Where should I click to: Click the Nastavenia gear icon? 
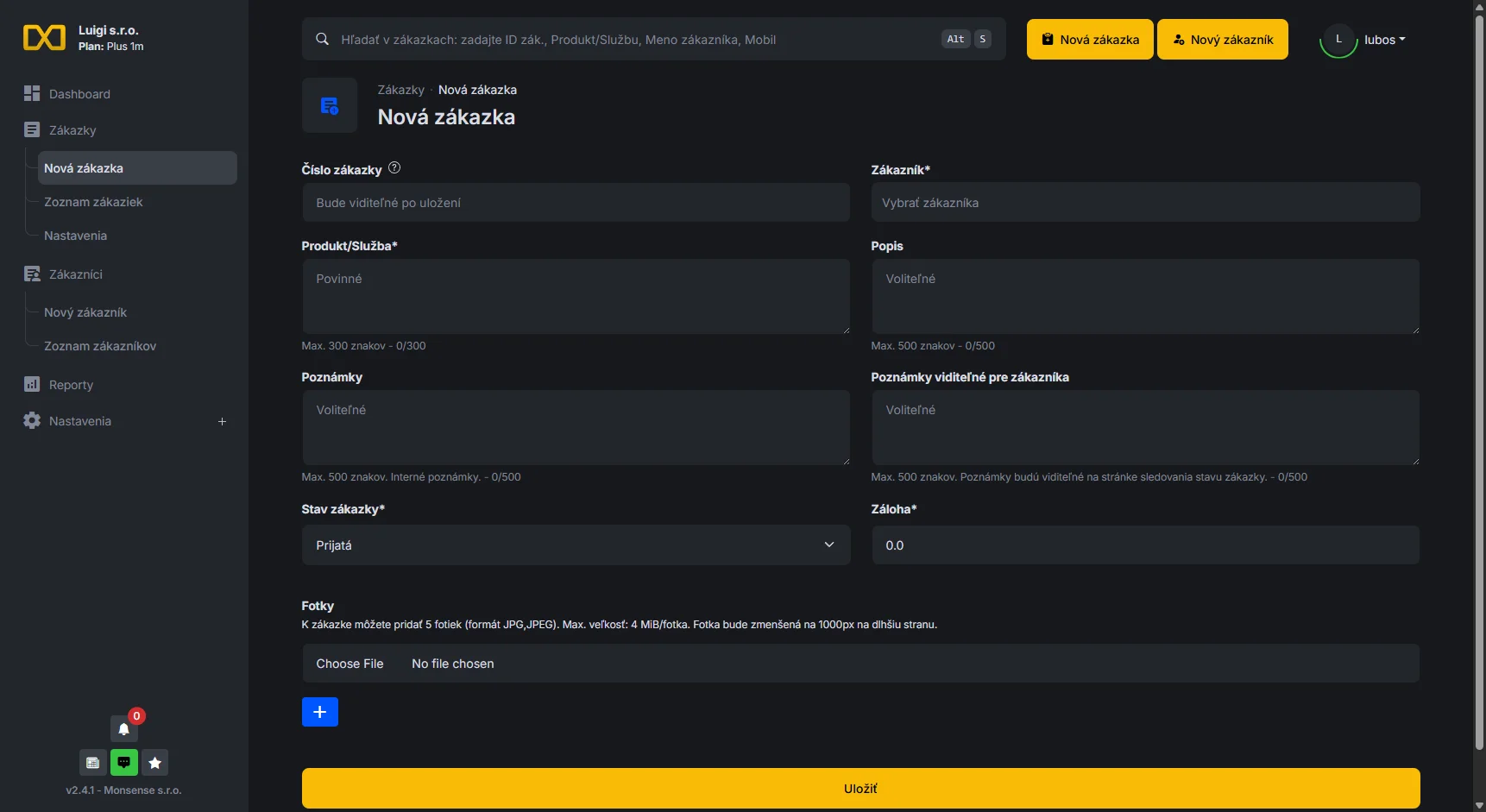(x=32, y=420)
